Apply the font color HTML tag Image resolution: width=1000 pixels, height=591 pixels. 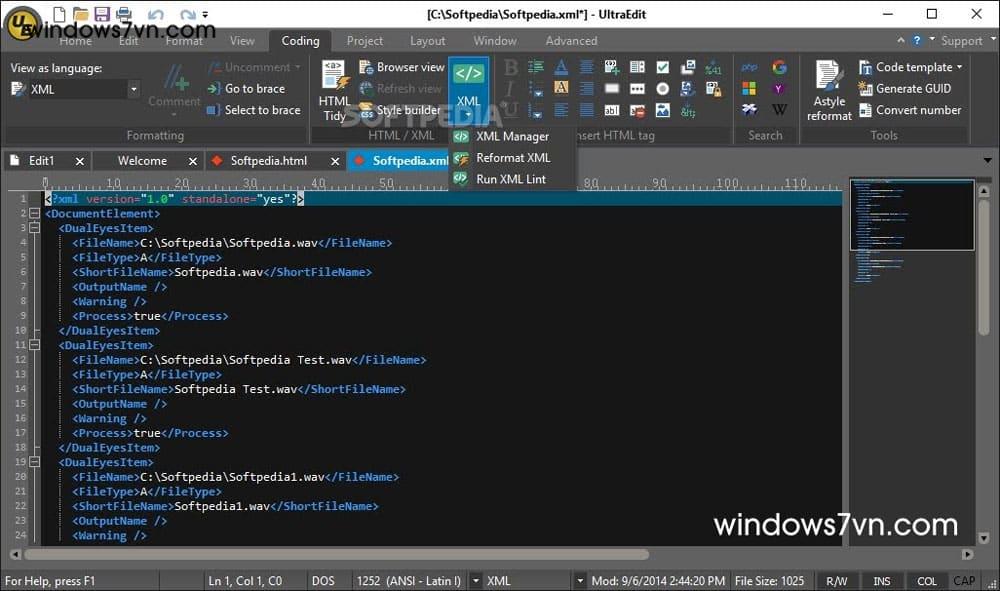561,67
